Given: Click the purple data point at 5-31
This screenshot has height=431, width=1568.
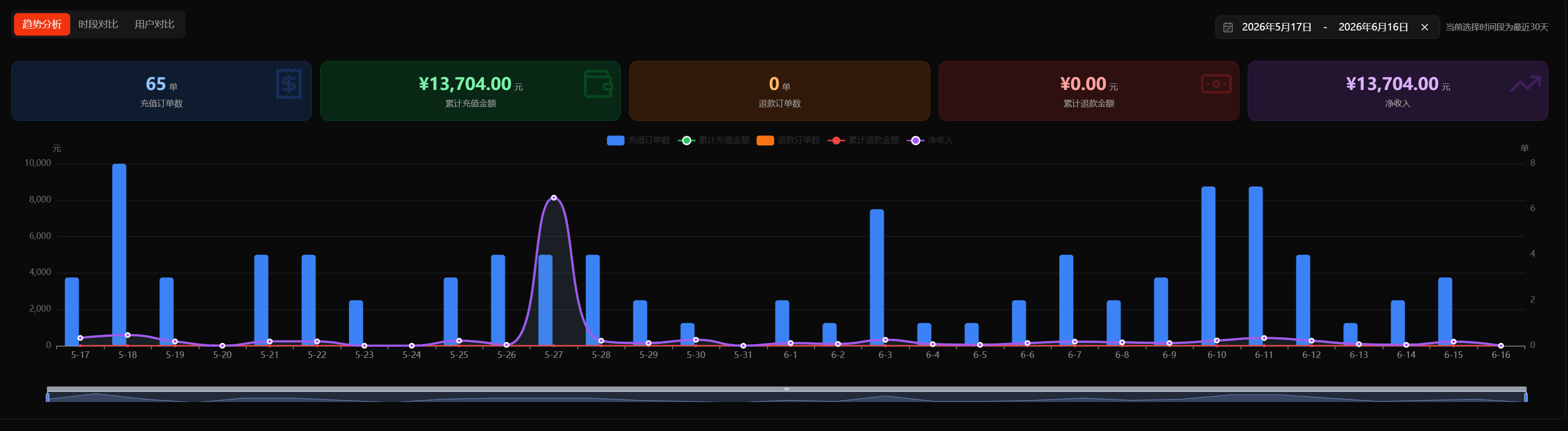Looking at the screenshot, I should click(x=743, y=346).
